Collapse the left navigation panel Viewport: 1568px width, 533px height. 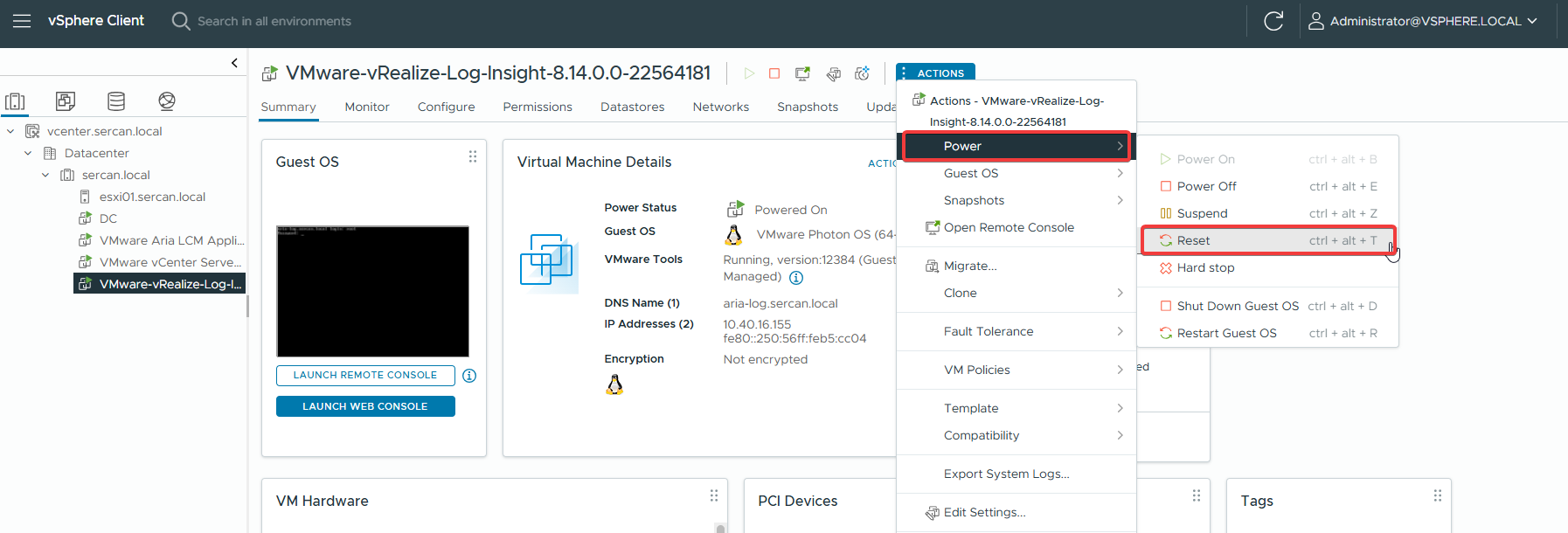[234, 63]
